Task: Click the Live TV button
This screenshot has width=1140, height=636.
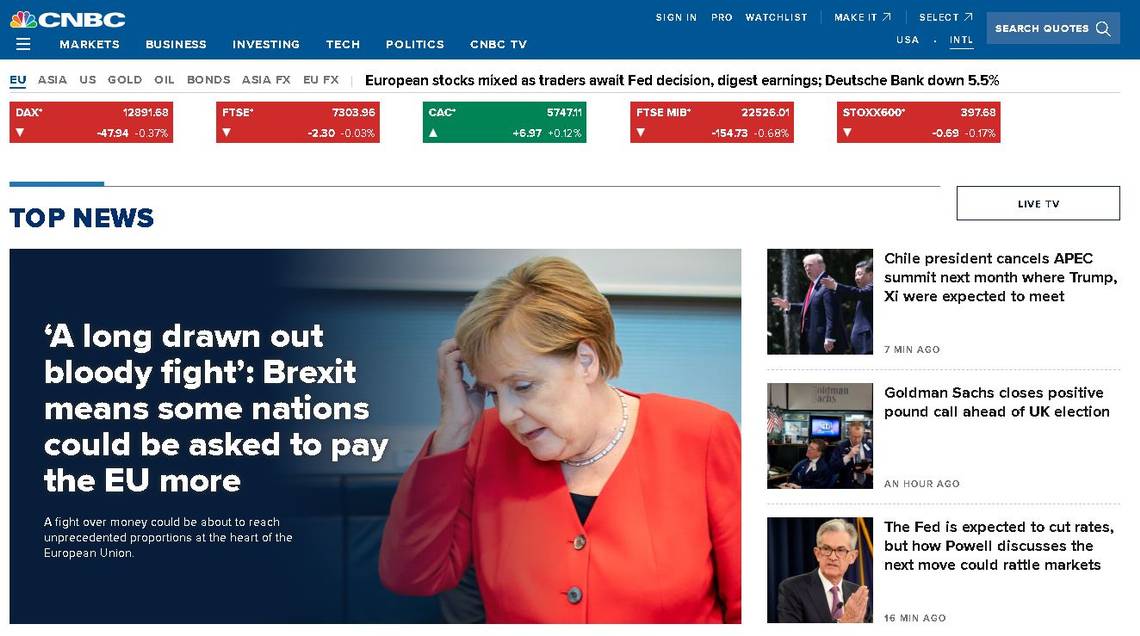Action: (1038, 204)
